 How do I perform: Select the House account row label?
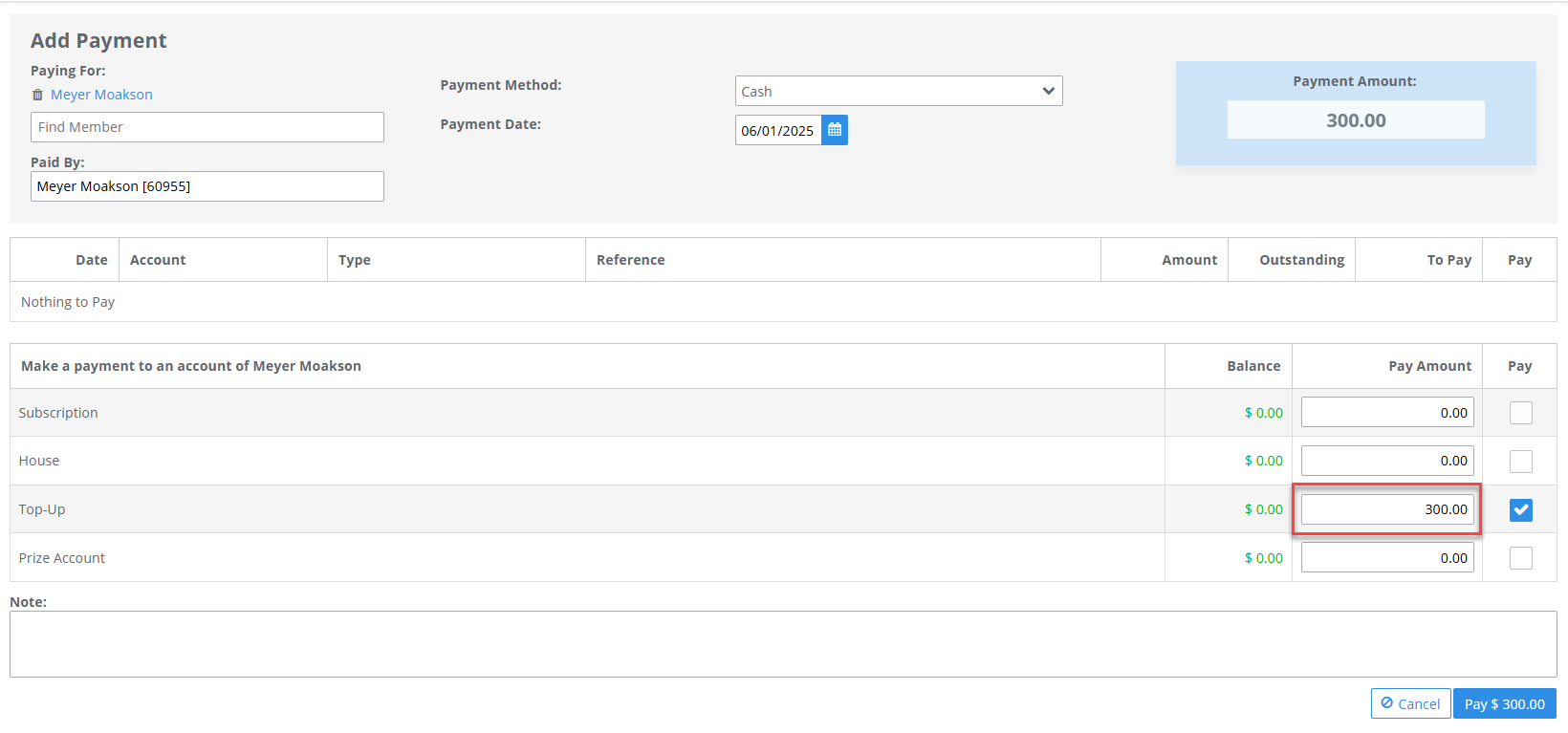(39, 461)
